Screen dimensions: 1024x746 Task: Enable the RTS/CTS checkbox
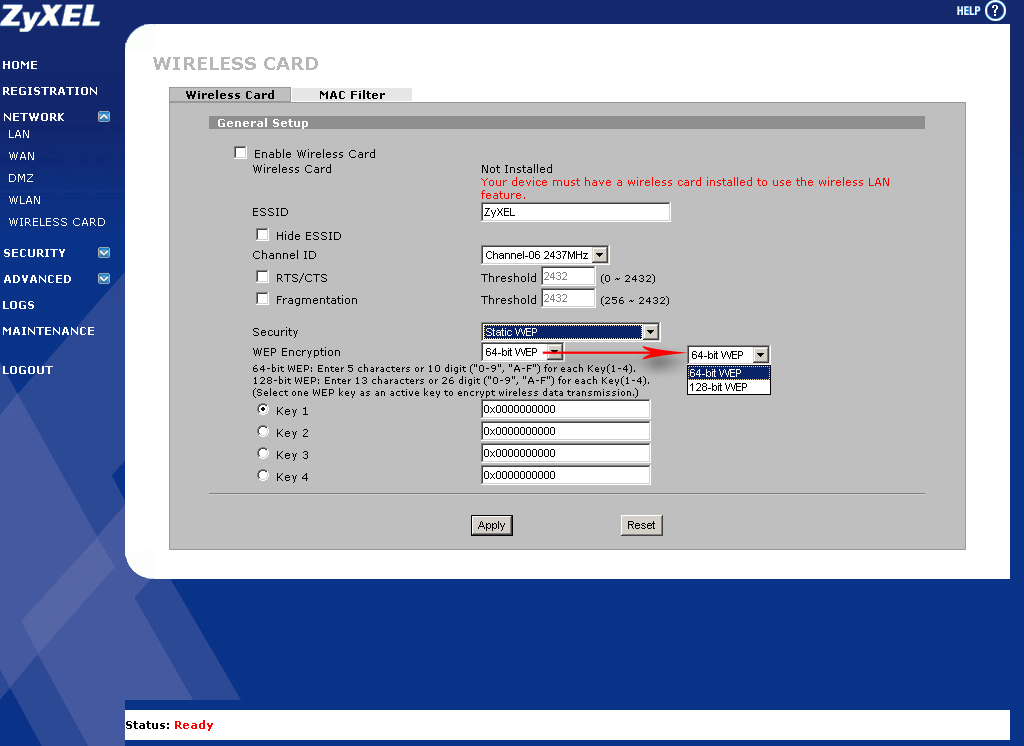point(262,276)
